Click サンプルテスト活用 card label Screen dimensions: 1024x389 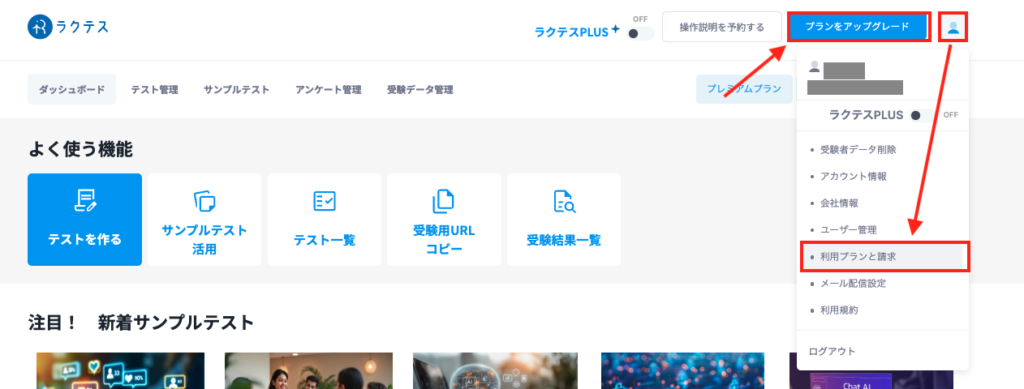point(204,240)
